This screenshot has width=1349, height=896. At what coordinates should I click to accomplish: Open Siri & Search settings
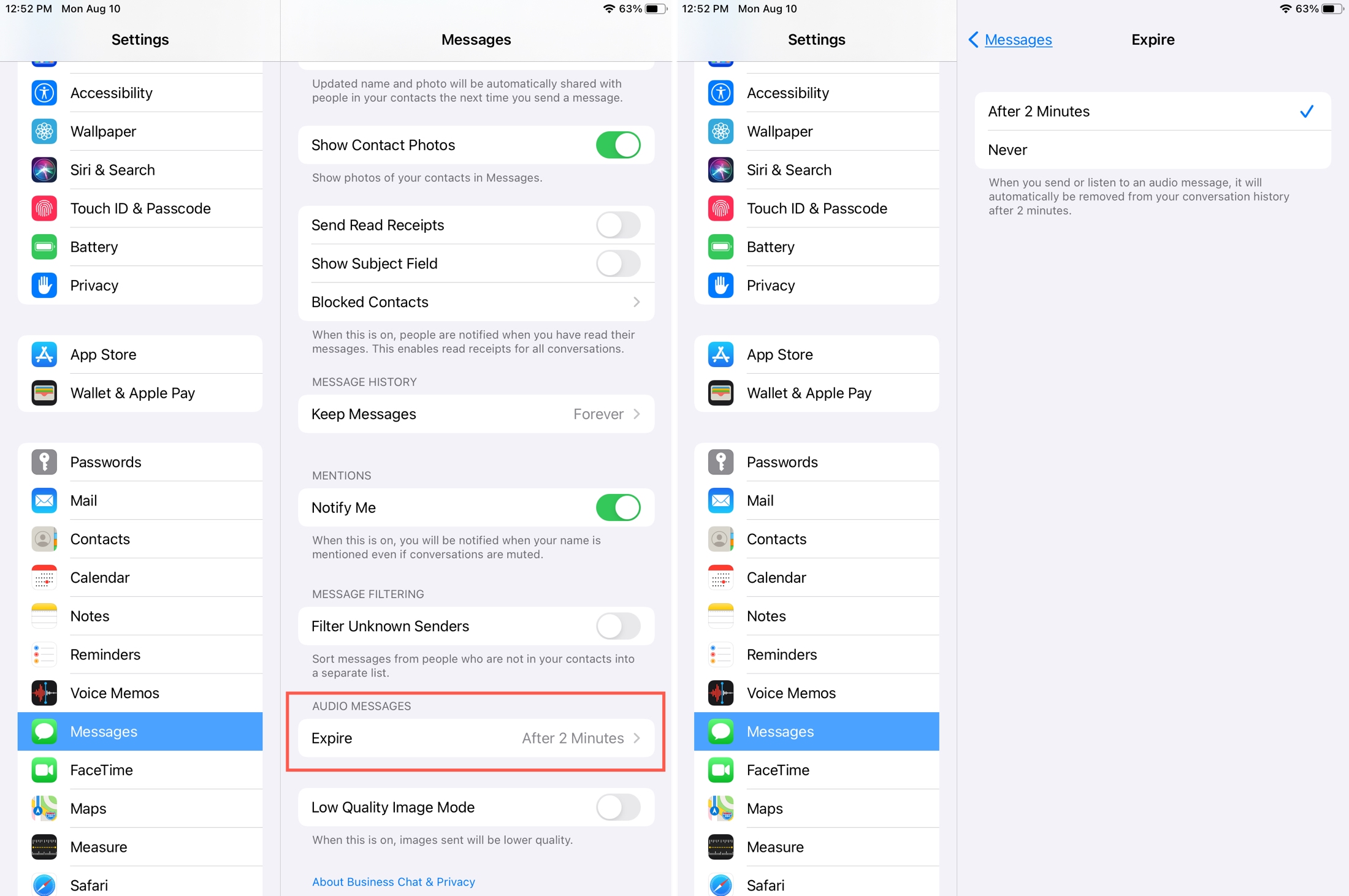(112, 169)
